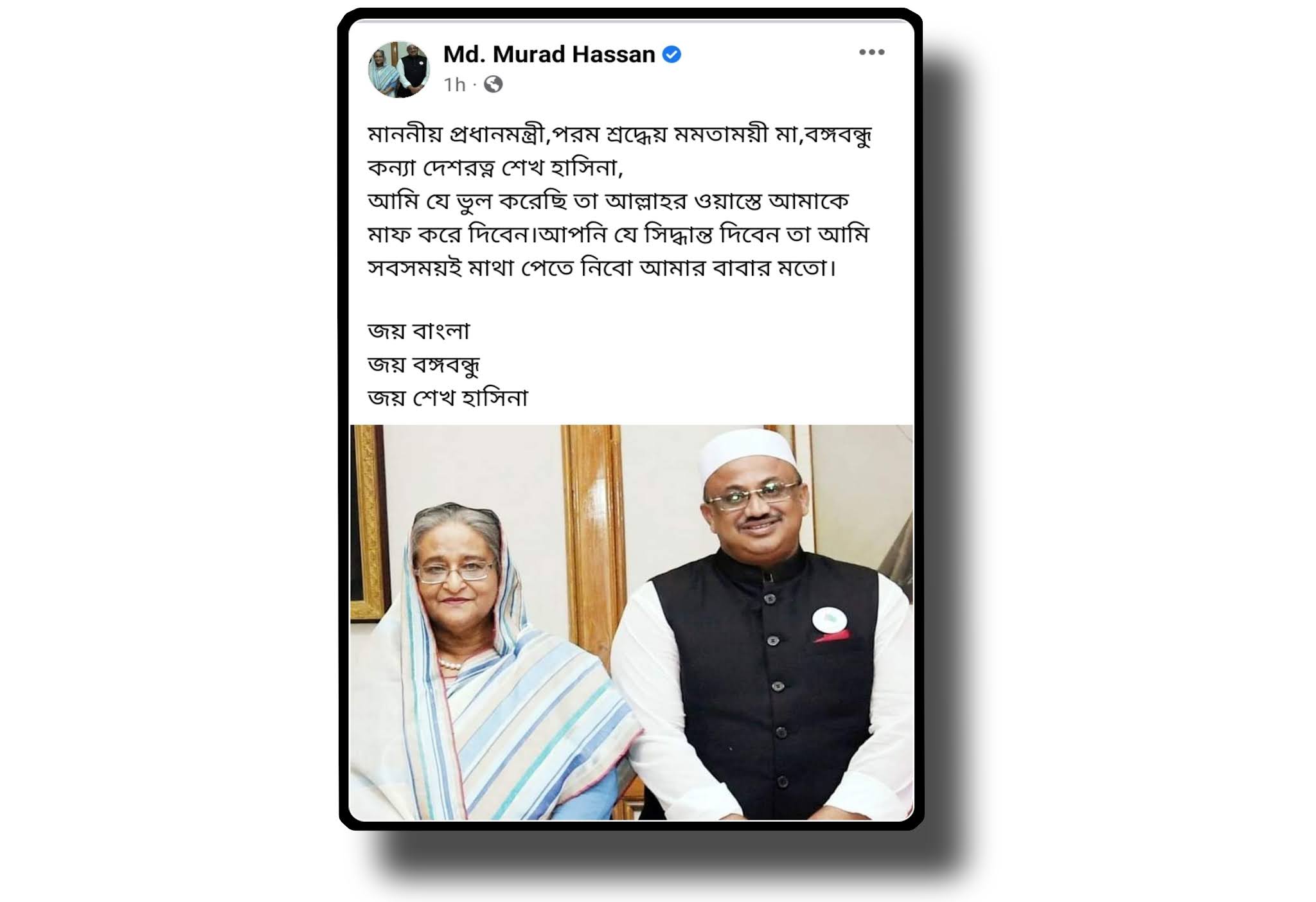The height and width of the screenshot is (902, 1316).
Task: Open Md. Murad Hassan profile name link
Action: pyautogui.click(x=549, y=55)
